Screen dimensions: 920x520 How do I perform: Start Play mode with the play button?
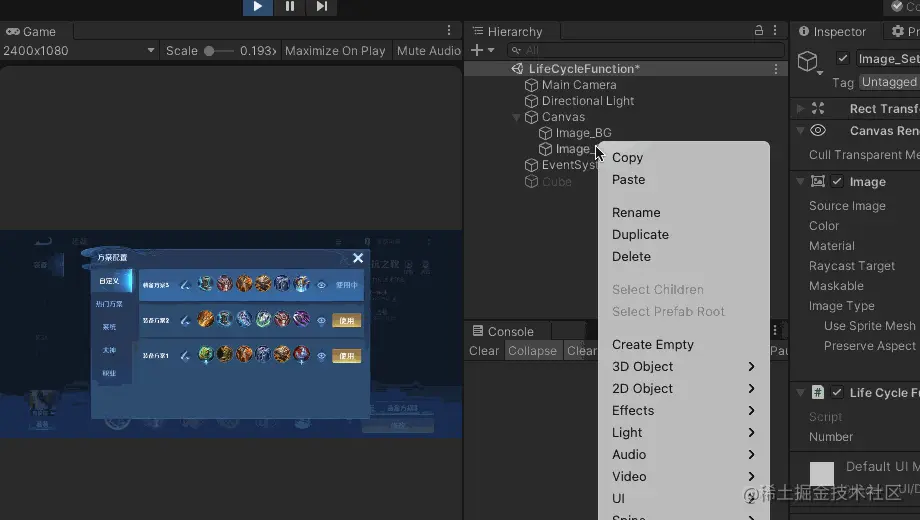click(x=258, y=6)
